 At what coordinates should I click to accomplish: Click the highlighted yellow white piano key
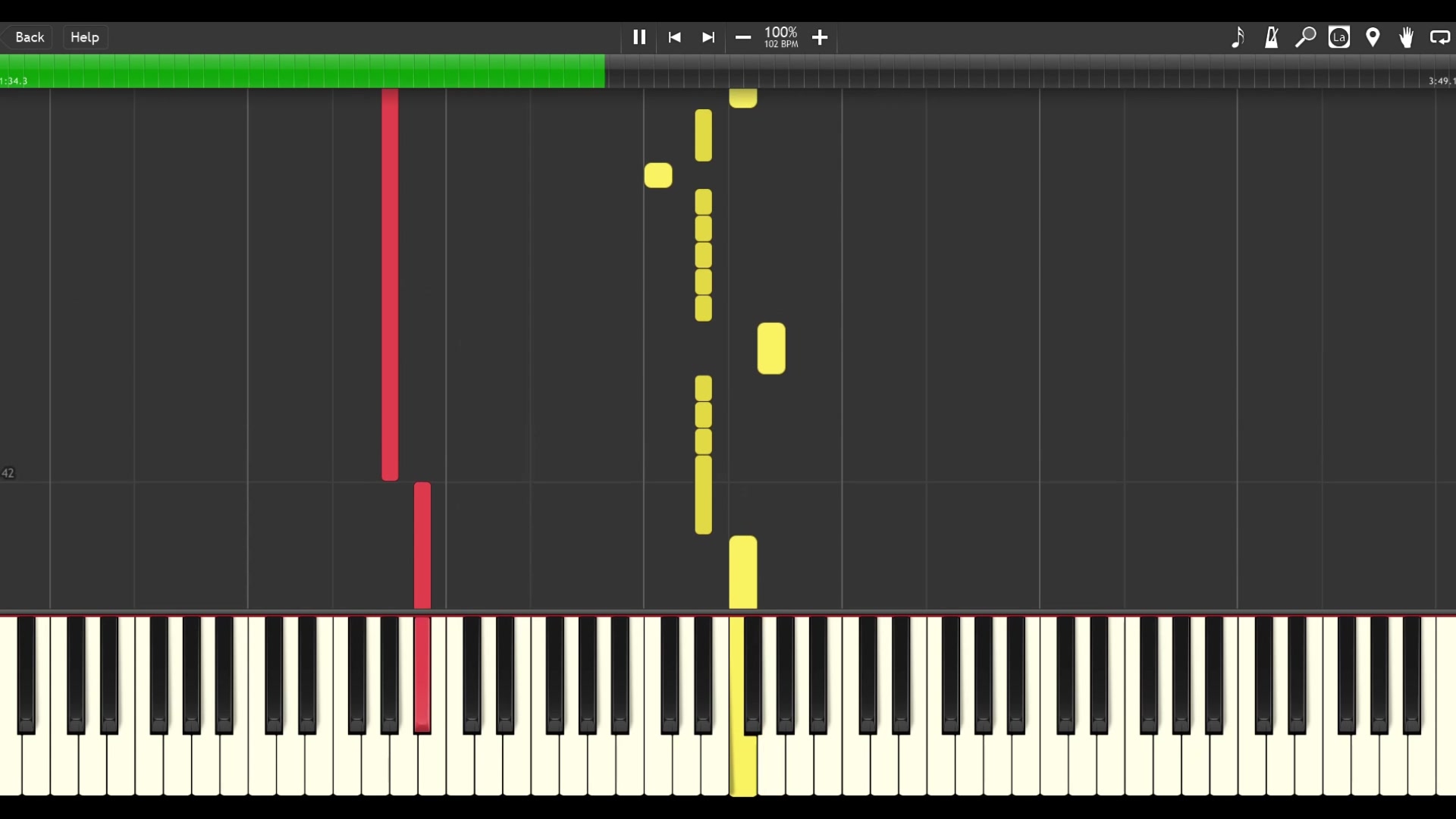[743, 766]
